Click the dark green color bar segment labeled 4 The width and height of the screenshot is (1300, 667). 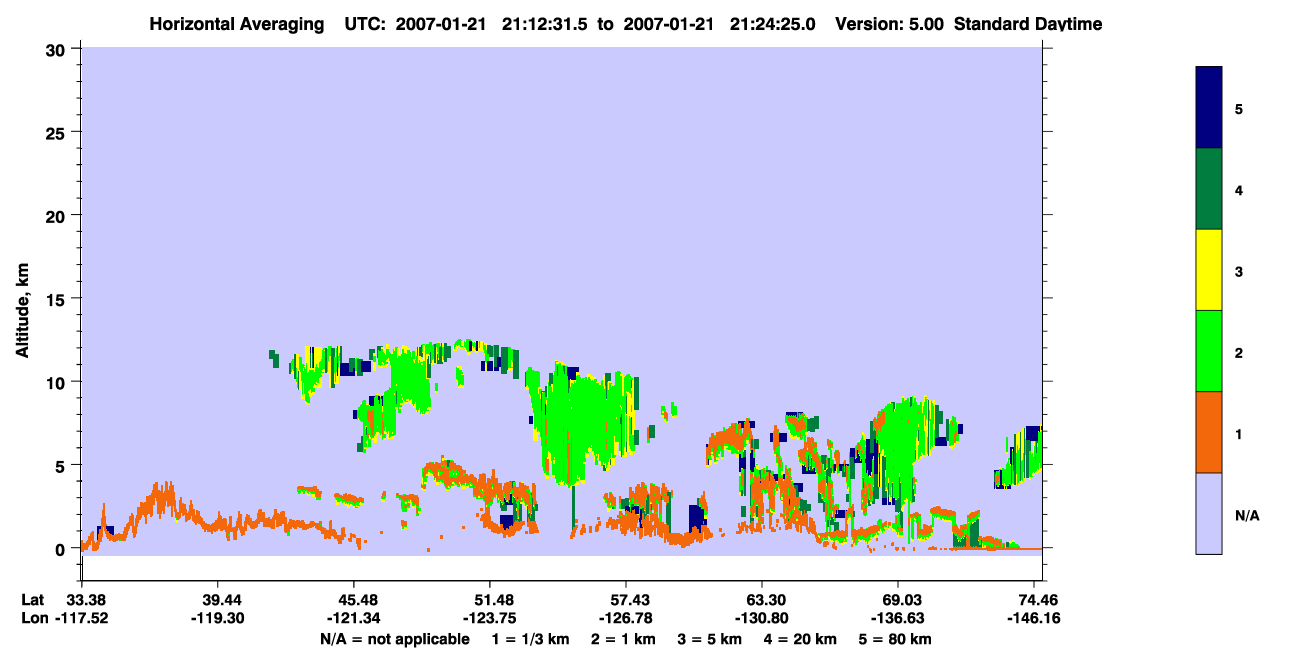click(x=1209, y=189)
